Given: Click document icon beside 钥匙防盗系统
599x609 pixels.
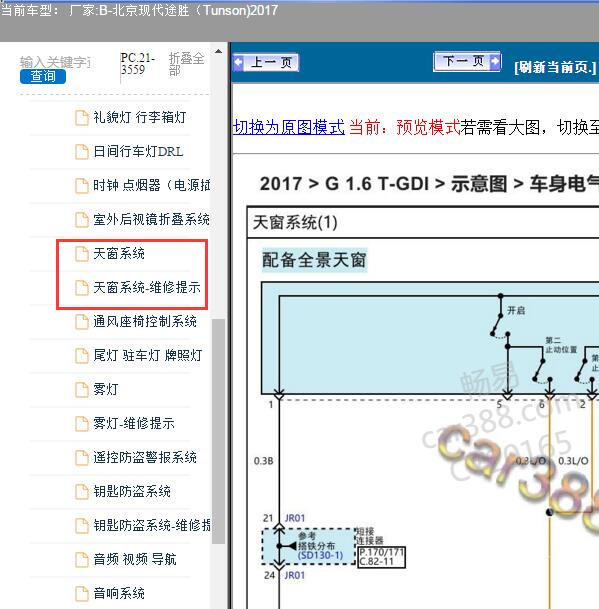Looking at the screenshot, I should pos(82,492).
